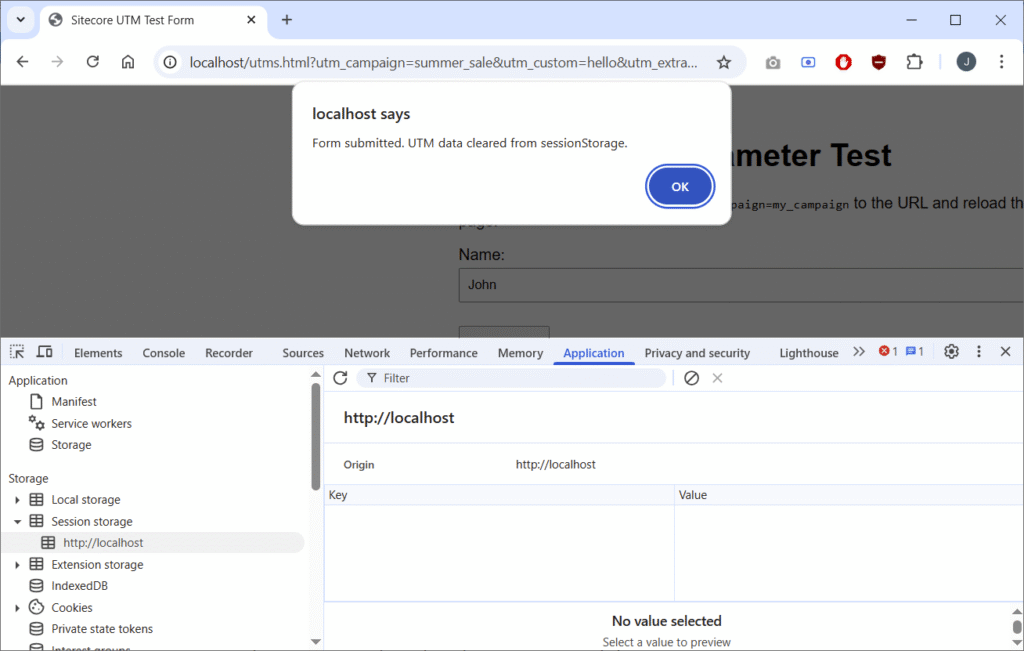Image resolution: width=1024 pixels, height=651 pixels.
Task: Switch to the Elements tab
Action: coord(98,353)
